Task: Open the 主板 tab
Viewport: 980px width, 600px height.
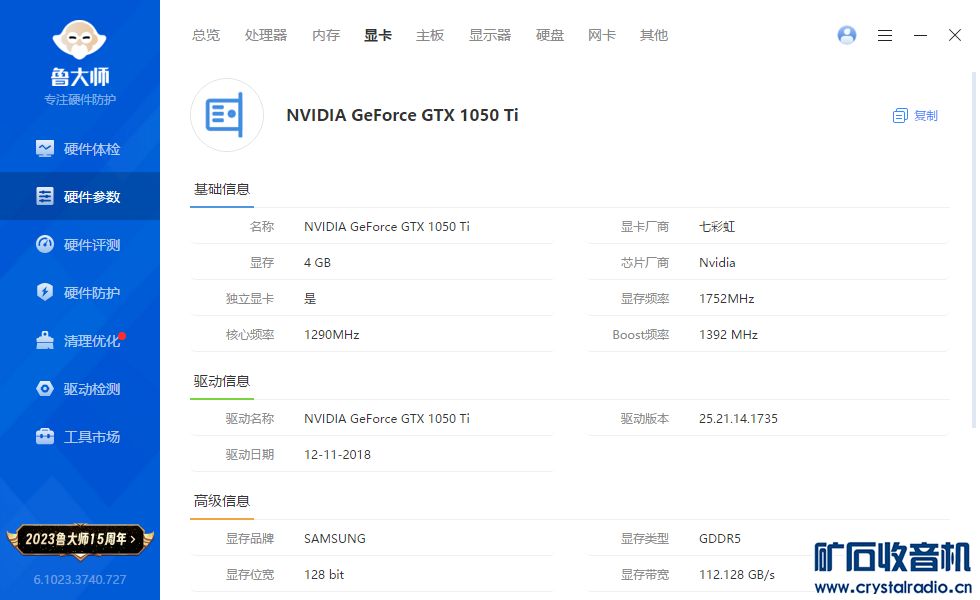Action: pos(430,35)
